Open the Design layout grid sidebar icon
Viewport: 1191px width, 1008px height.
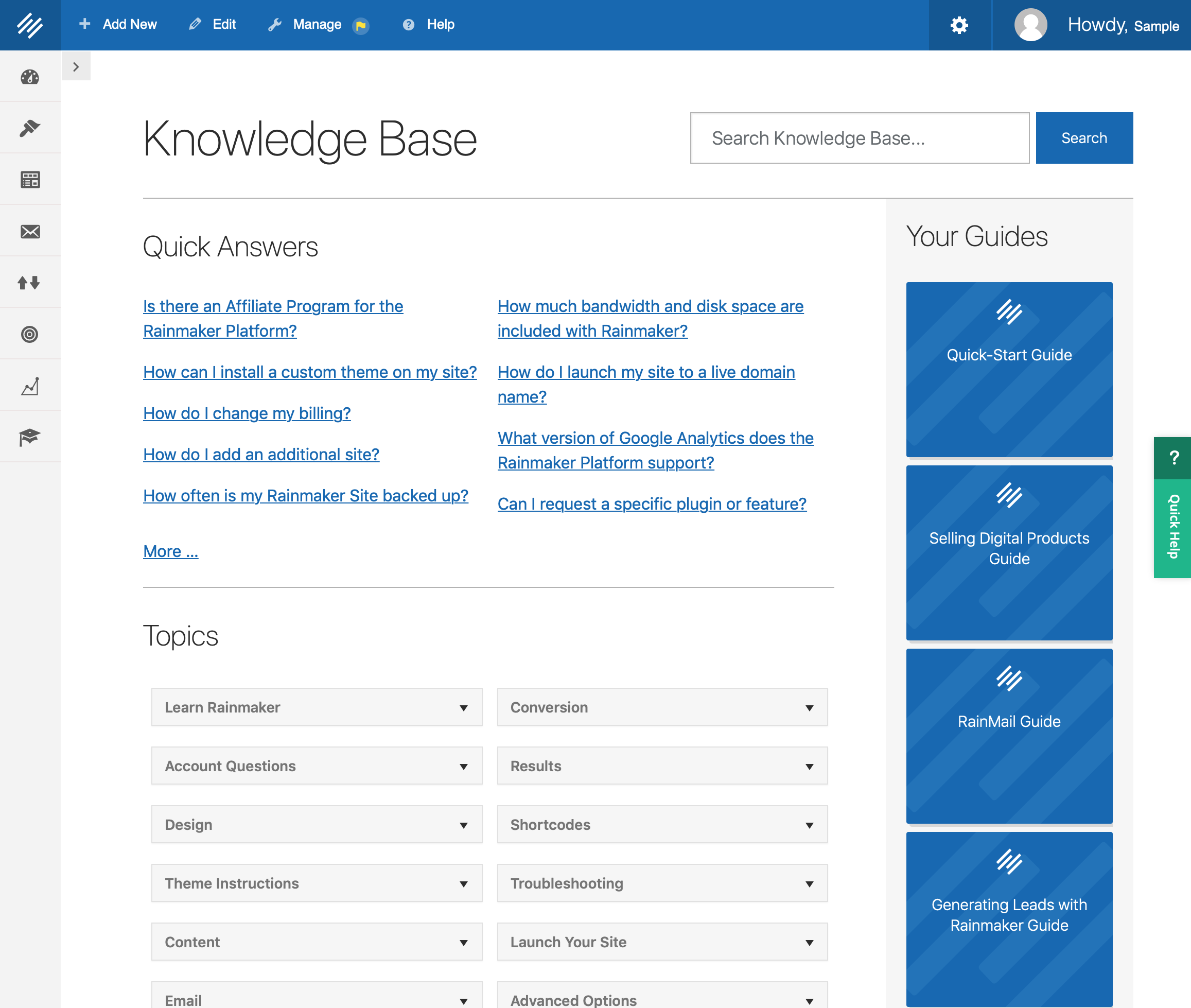point(30,180)
